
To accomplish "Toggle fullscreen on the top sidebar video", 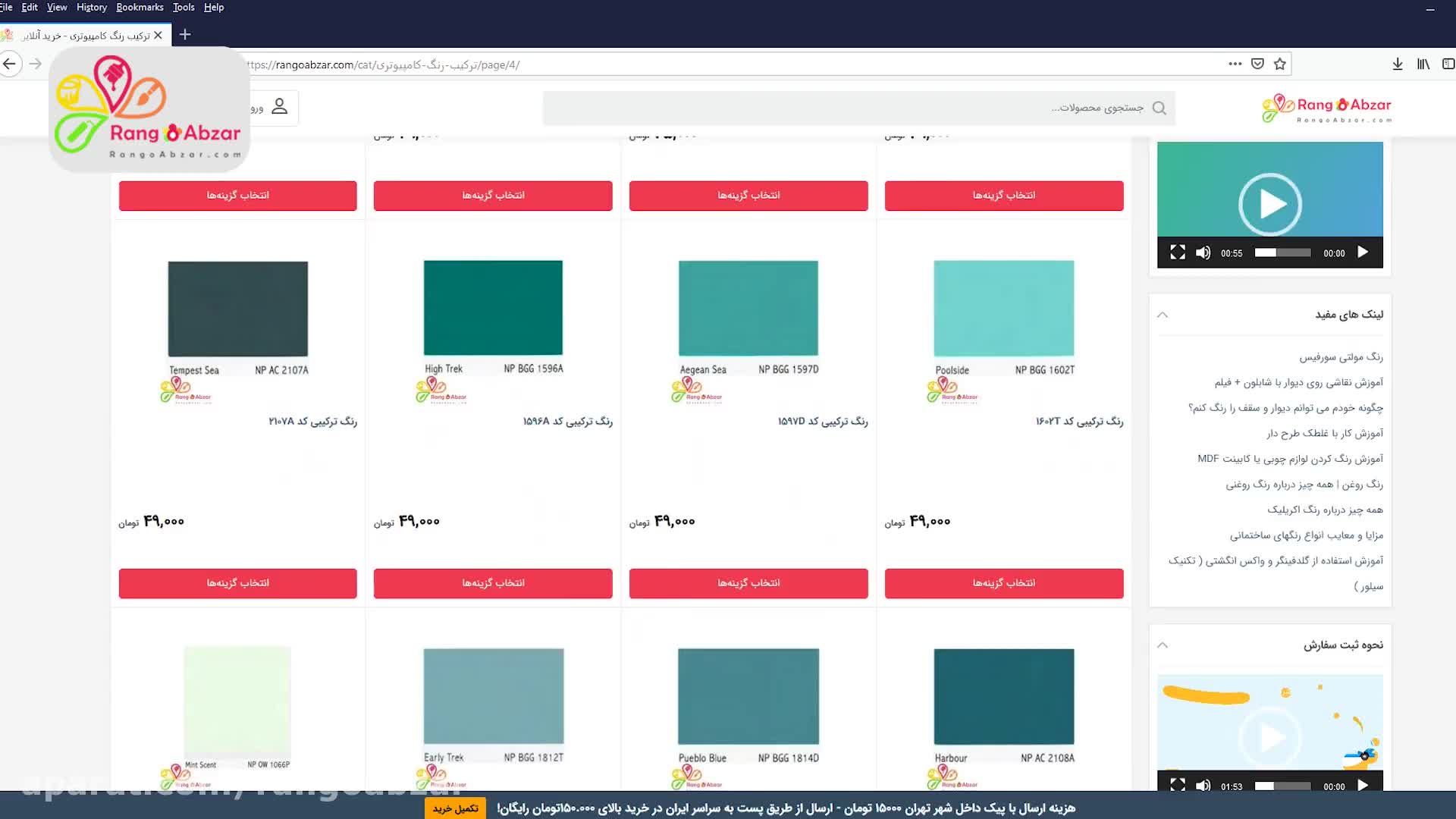I will coord(1177,253).
